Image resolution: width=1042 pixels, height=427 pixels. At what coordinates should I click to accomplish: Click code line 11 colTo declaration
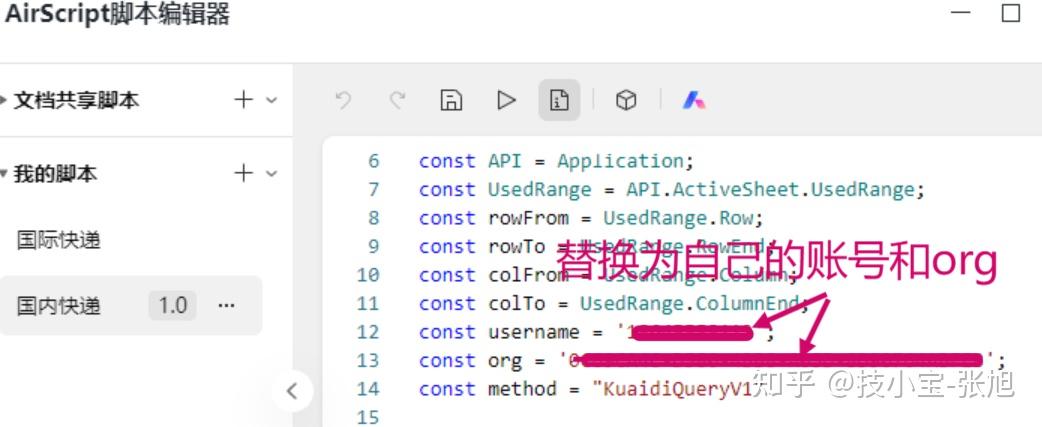coord(614,303)
